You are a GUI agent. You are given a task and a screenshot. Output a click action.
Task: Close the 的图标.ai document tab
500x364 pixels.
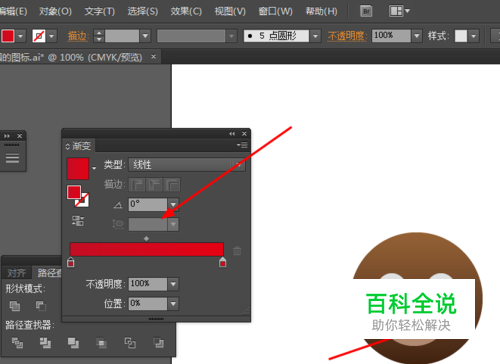tap(153, 57)
